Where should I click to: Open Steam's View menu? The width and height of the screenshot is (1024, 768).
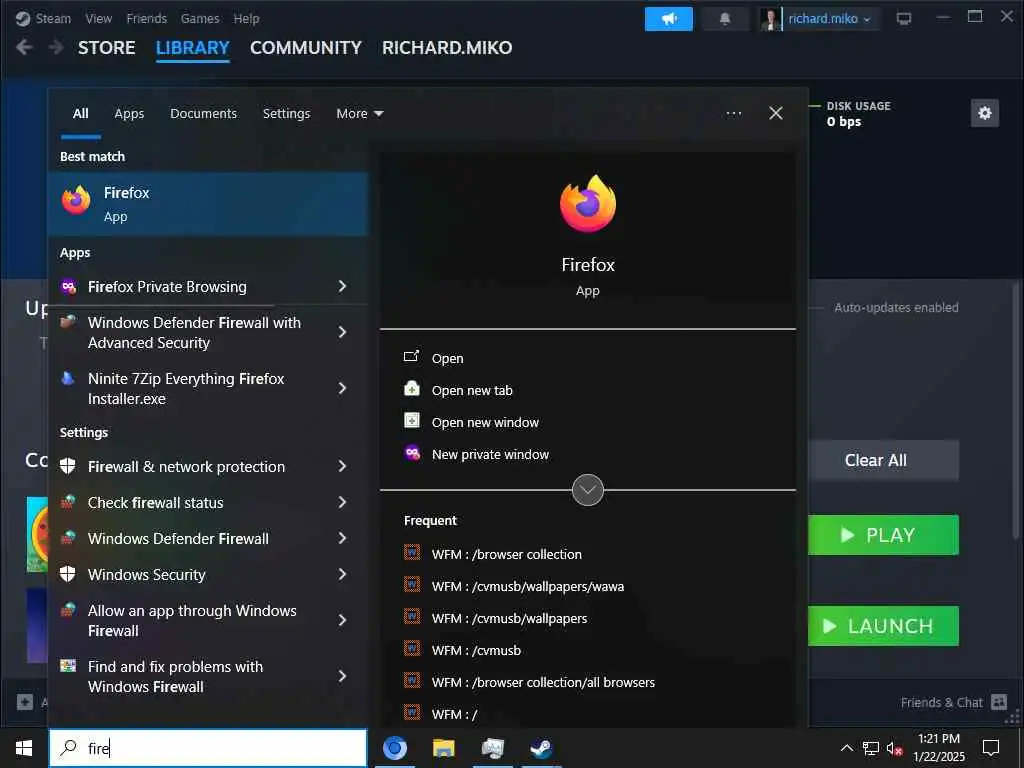pyautogui.click(x=99, y=18)
